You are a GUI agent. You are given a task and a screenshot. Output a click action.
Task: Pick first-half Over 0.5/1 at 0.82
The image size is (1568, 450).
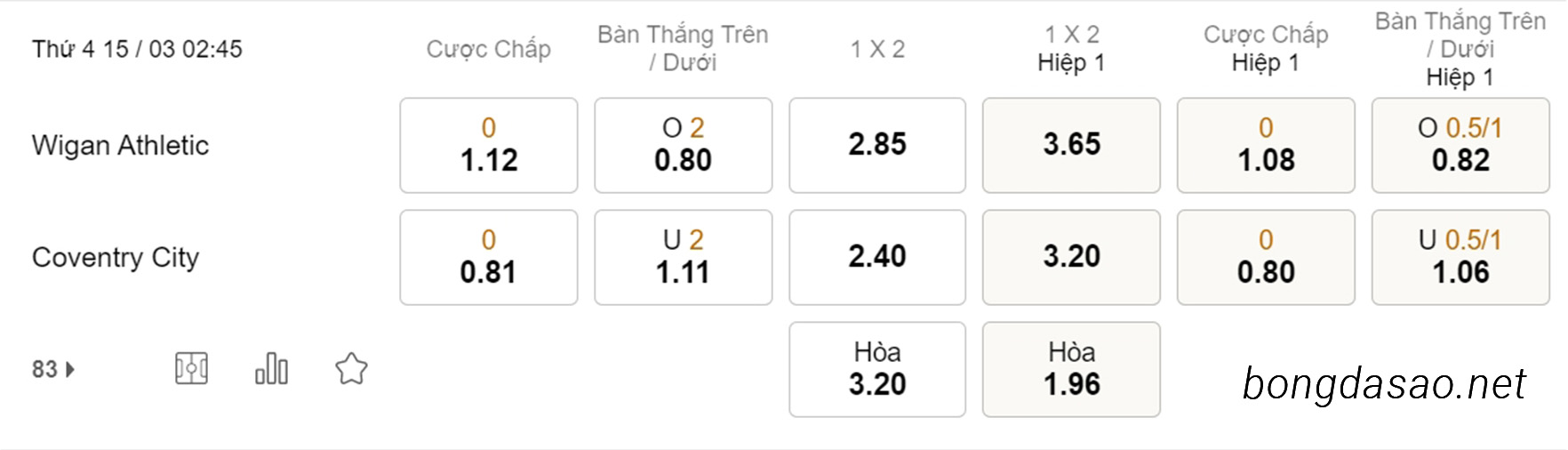(1460, 145)
